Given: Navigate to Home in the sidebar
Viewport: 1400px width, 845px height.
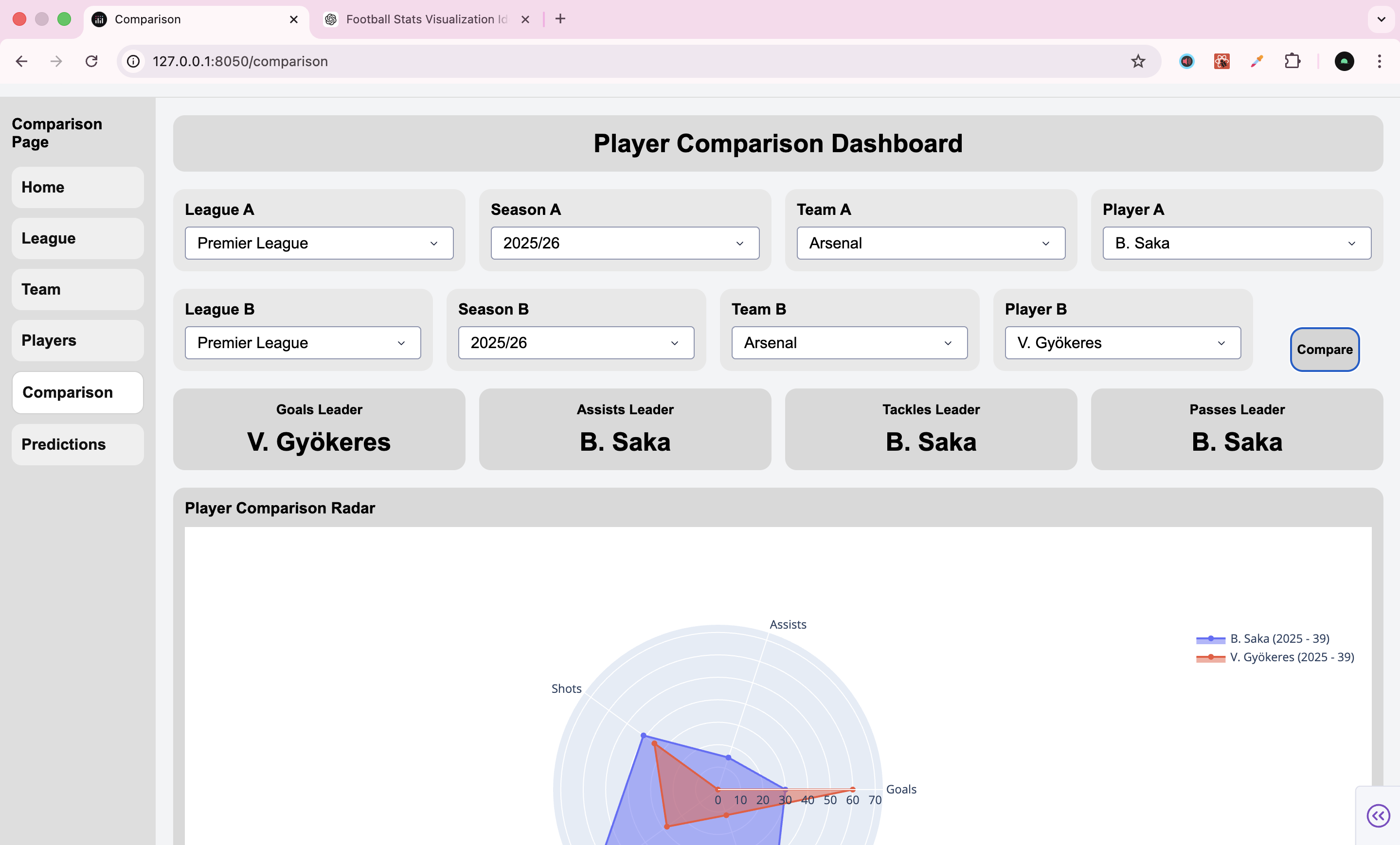Looking at the screenshot, I should (x=78, y=187).
